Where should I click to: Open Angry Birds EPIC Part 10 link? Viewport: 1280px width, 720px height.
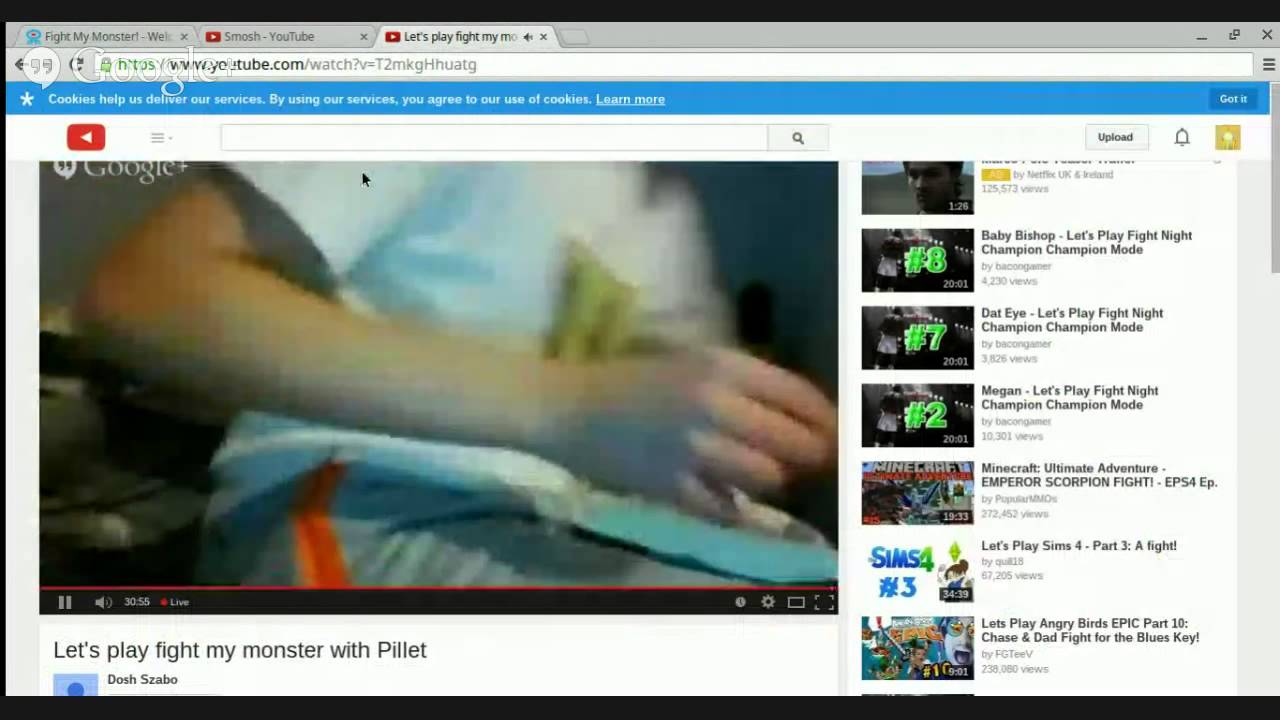tap(1090, 630)
